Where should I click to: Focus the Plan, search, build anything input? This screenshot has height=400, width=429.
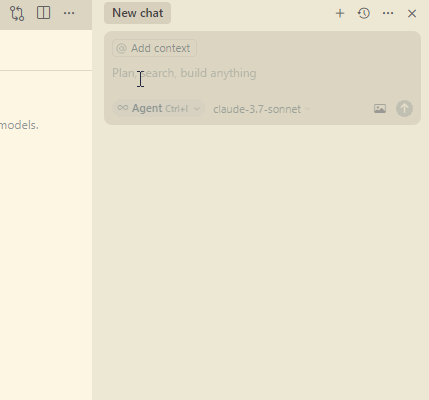262,73
